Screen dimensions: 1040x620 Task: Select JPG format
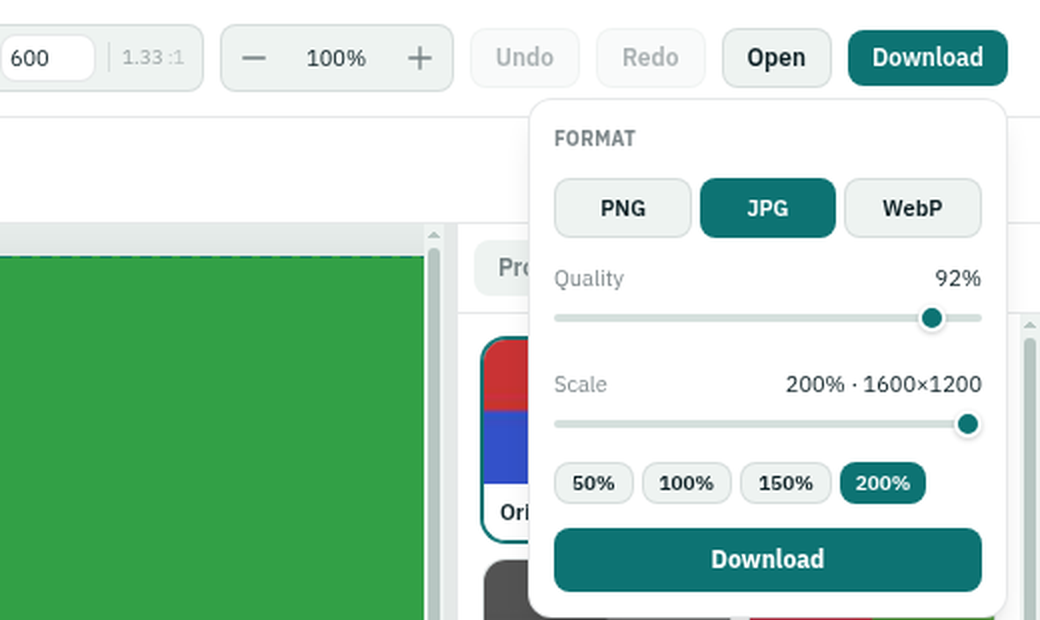tap(767, 208)
